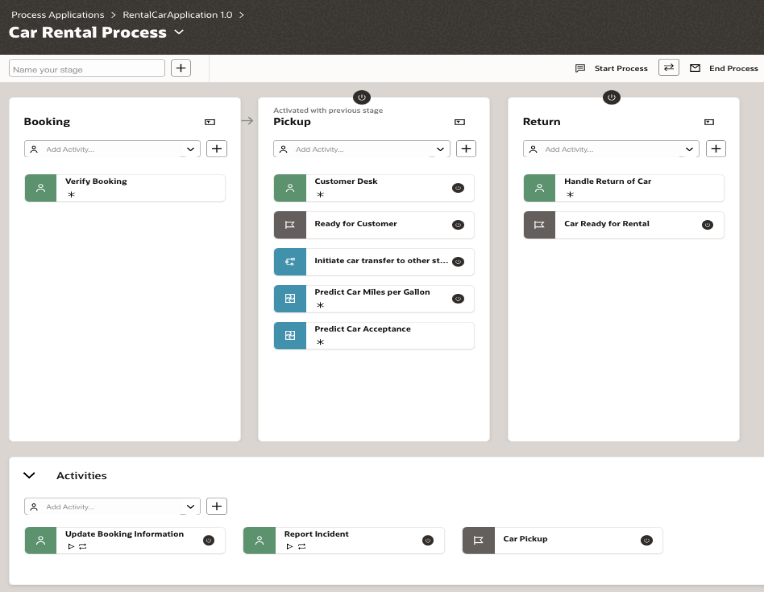Click the End Process envelope icon
Viewport: 764px width, 592px height.
[x=695, y=68]
